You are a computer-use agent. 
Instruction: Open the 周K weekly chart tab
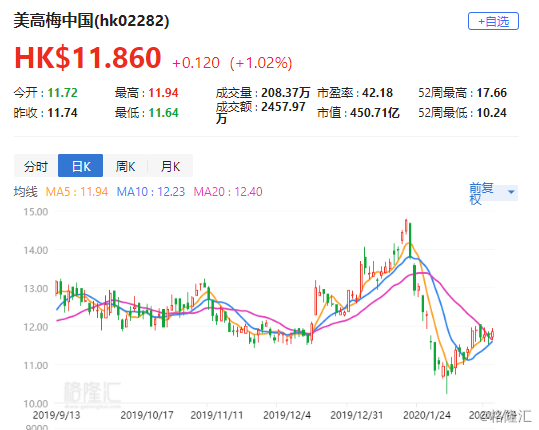125,166
